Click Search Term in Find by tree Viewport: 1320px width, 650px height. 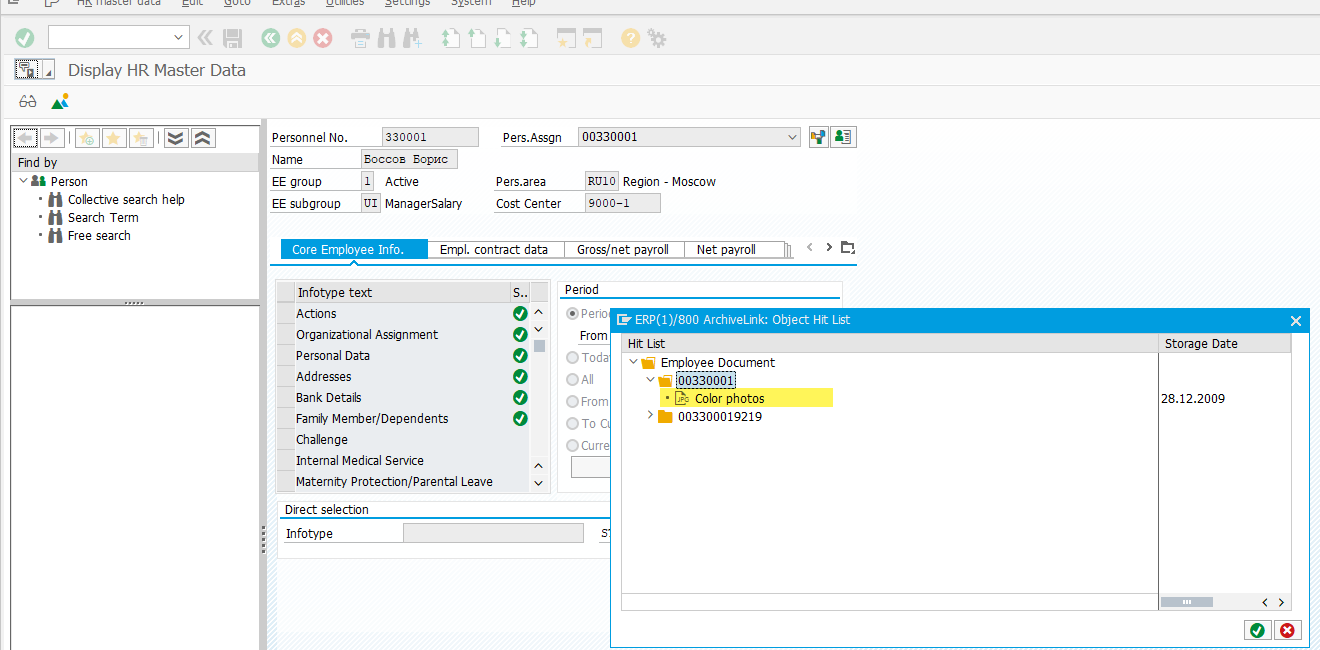[x=103, y=218]
